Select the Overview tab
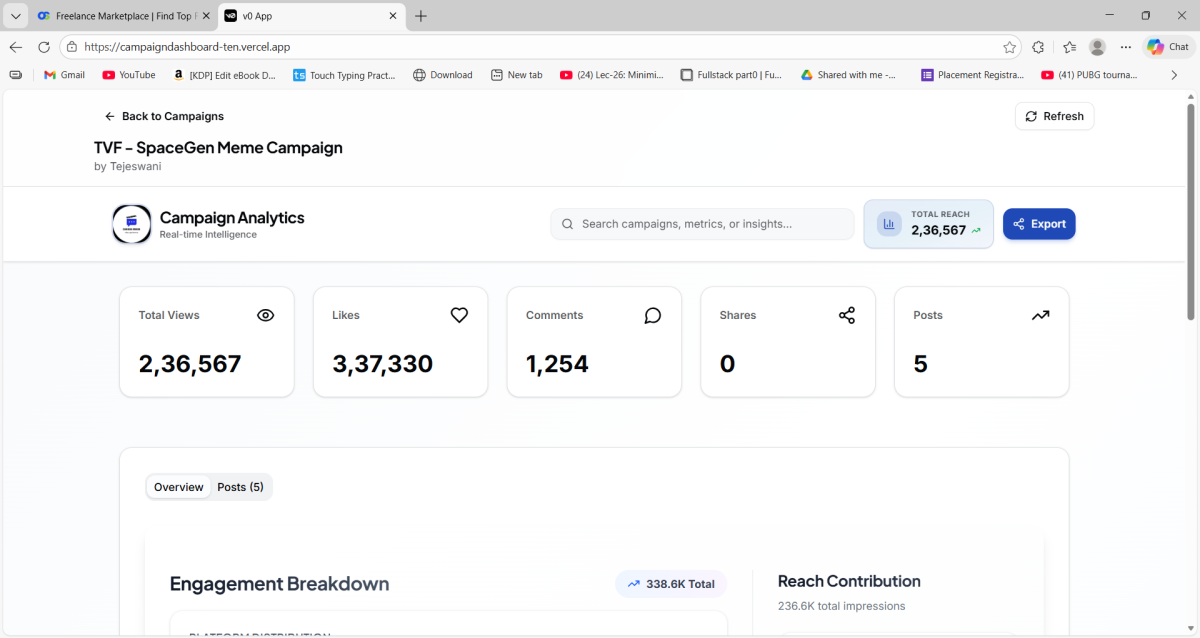Screen dimensions: 1200x638 pyautogui.click(x=179, y=487)
